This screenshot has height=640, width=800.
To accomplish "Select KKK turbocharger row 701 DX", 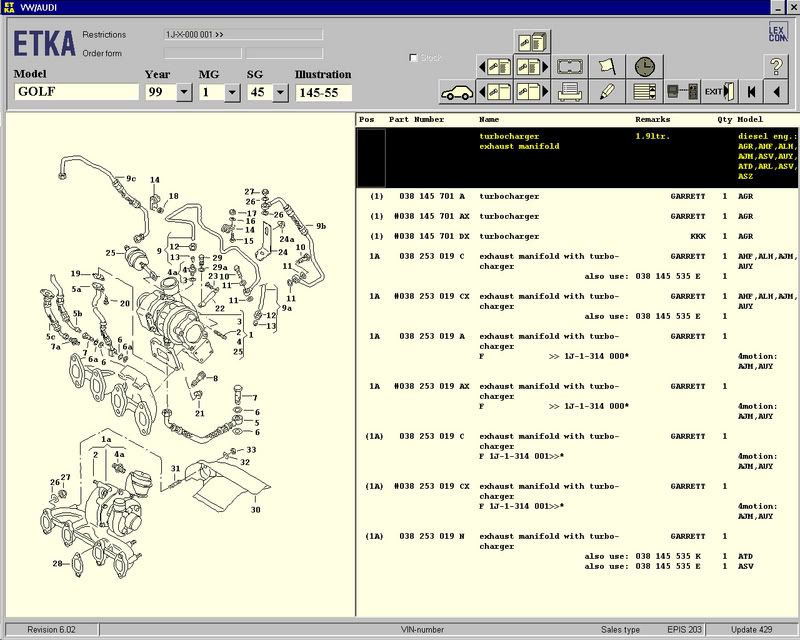I will click(577, 236).
